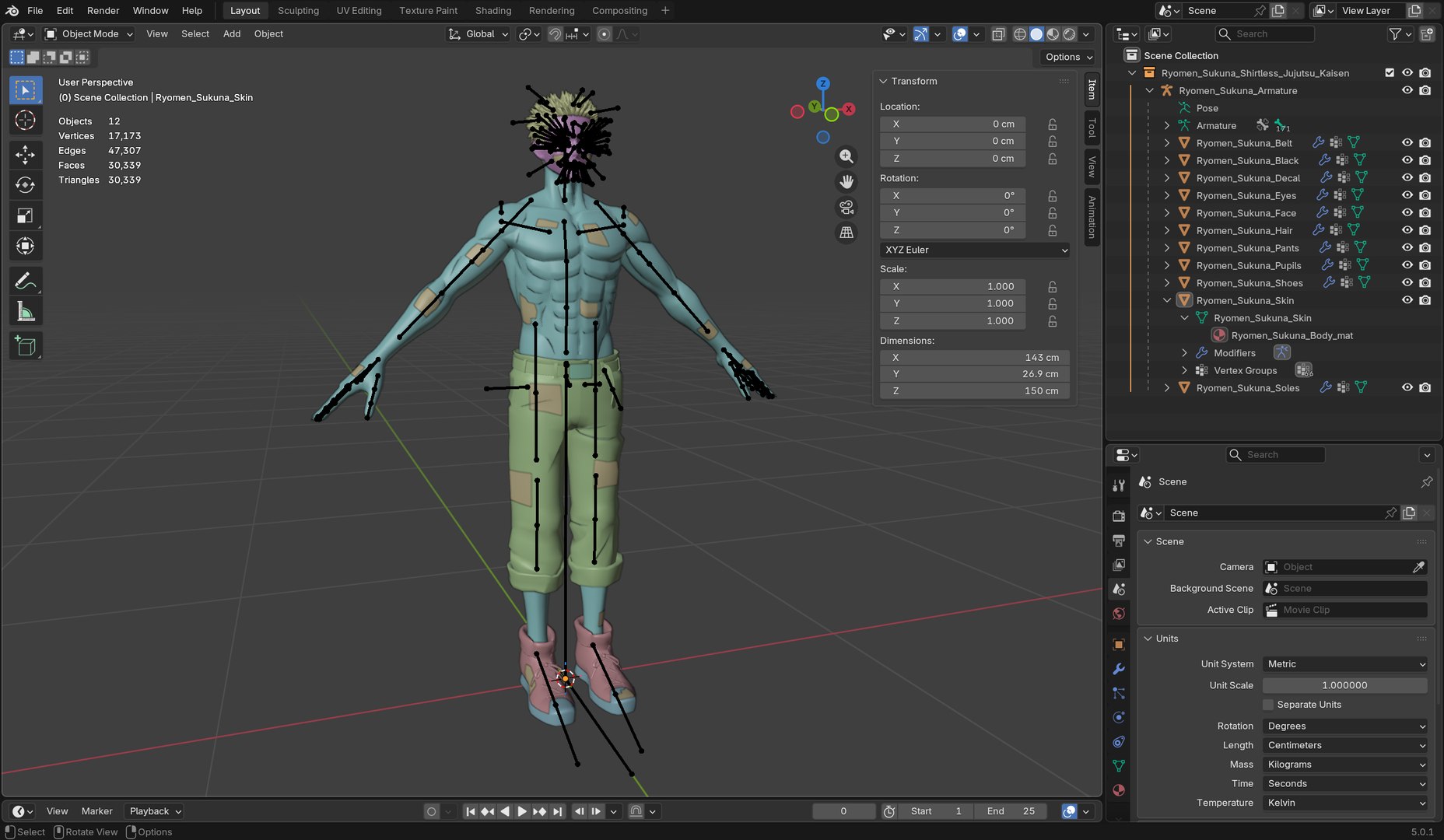Open the Marker menu in timeline

pyautogui.click(x=96, y=811)
